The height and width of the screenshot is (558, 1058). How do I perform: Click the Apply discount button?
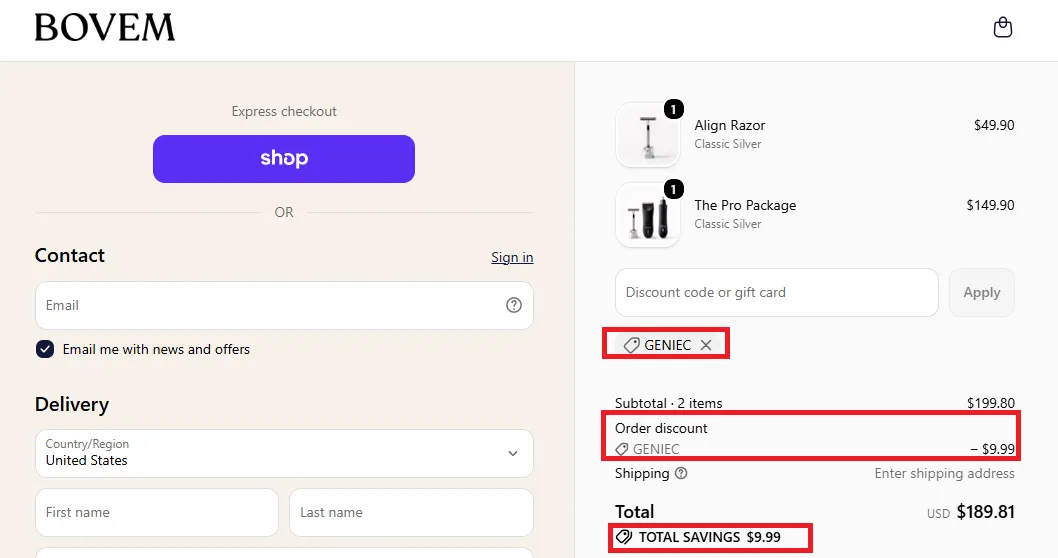pyautogui.click(x=981, y=292)
